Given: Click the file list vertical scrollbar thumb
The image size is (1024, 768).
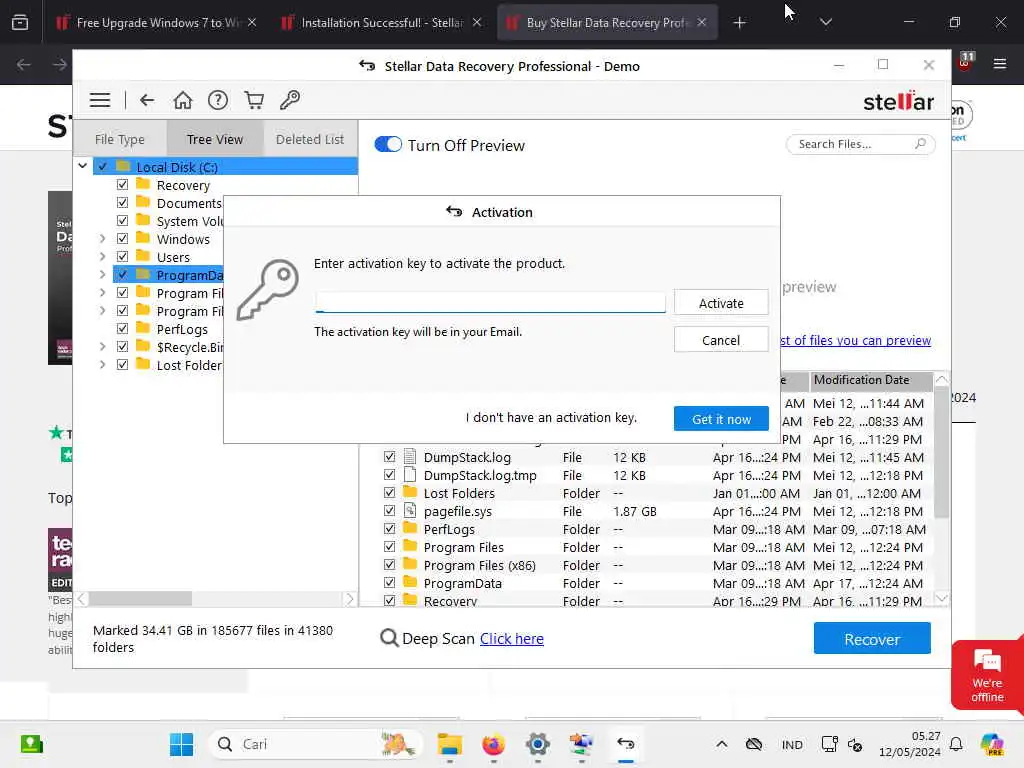Looking at the screenshot, I should [x=941, y=452].
